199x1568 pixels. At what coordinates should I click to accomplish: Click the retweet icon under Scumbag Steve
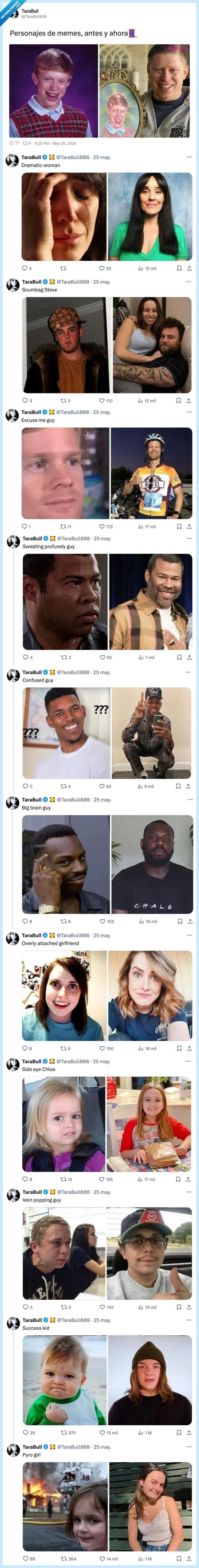(63, 401)
